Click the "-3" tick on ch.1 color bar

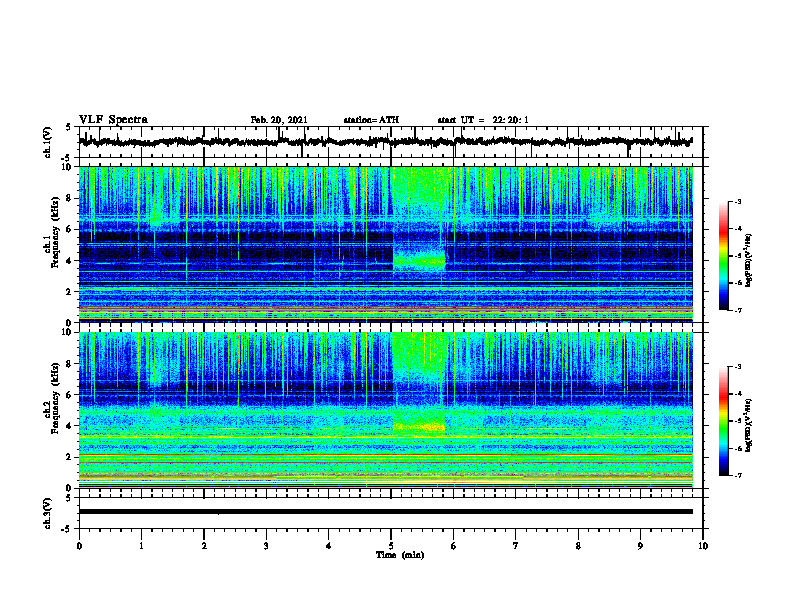738,201
